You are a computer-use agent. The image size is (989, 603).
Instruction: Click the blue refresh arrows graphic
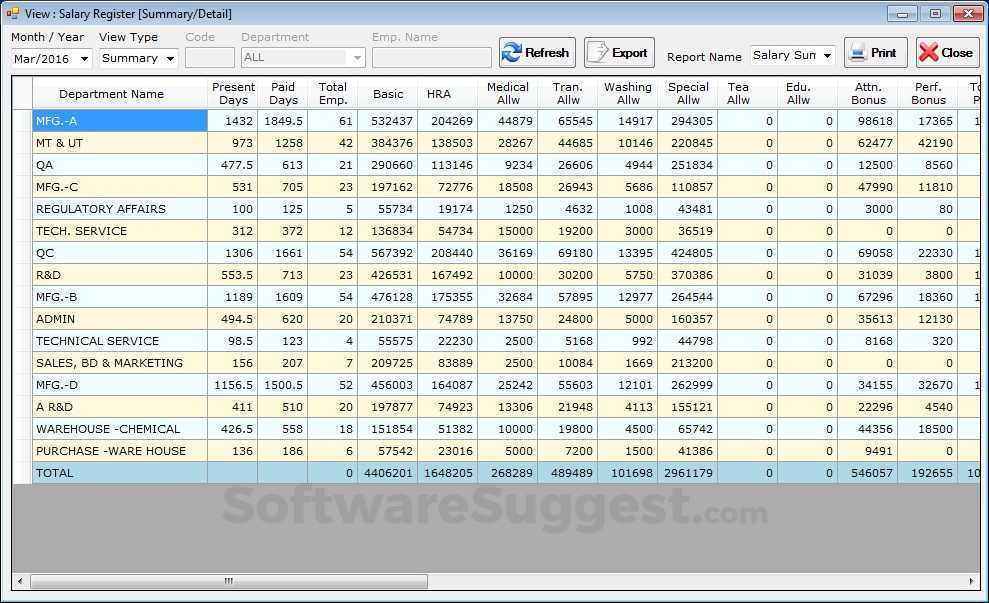510,52
